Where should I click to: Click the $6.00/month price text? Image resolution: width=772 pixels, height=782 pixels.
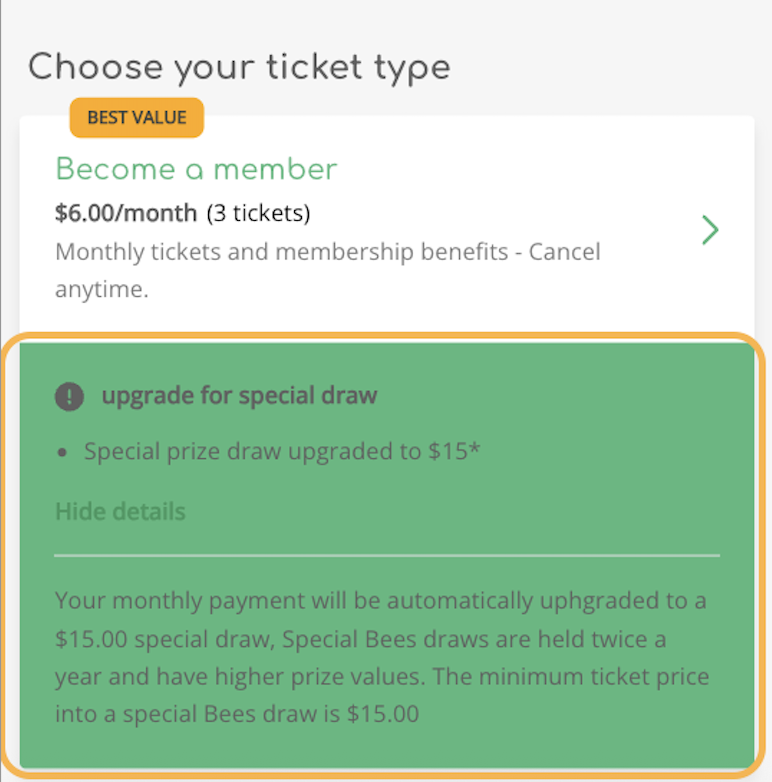127,213
